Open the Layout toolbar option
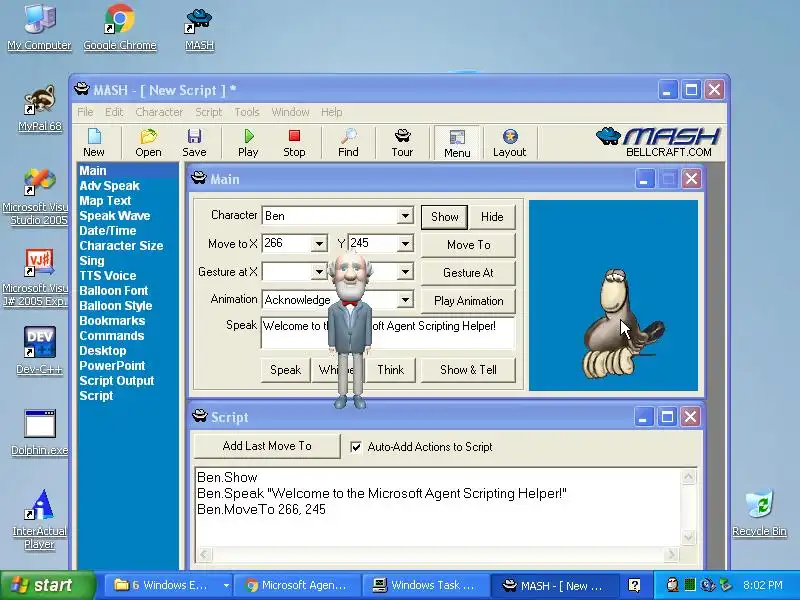The height and width of the screenshot is (600, 800). pos(509,143)
